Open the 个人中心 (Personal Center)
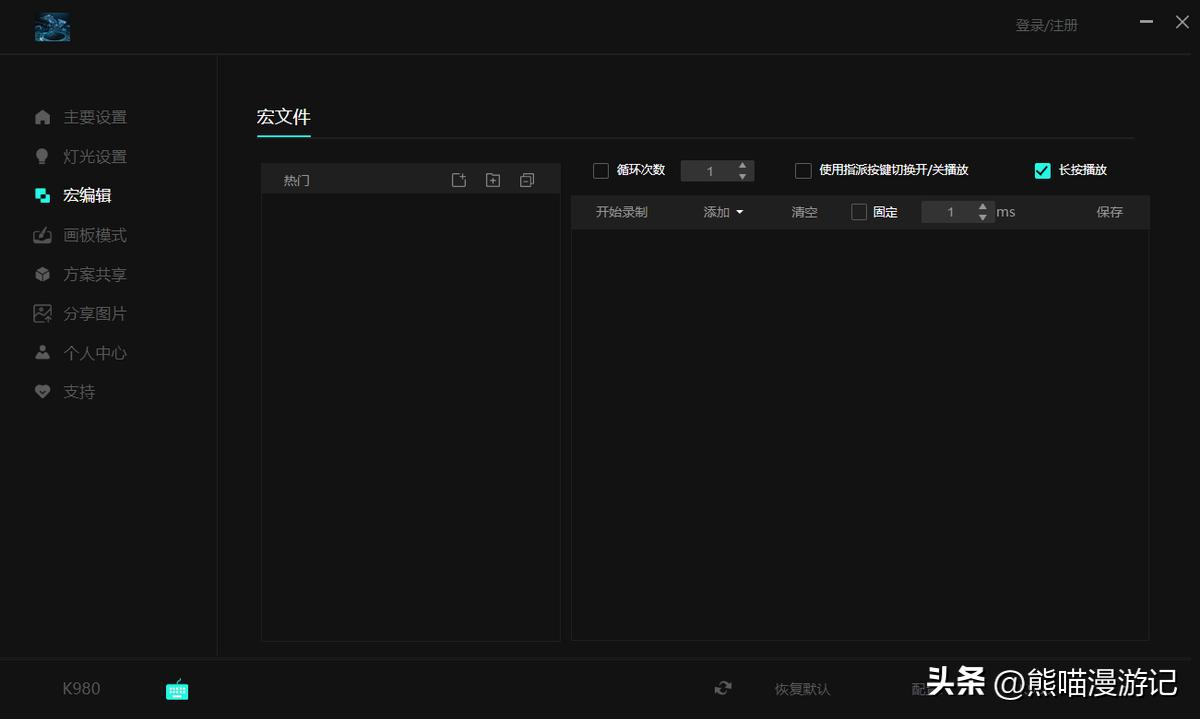The width and height of the screenshot is (1200, 719). tap(95, 352)
